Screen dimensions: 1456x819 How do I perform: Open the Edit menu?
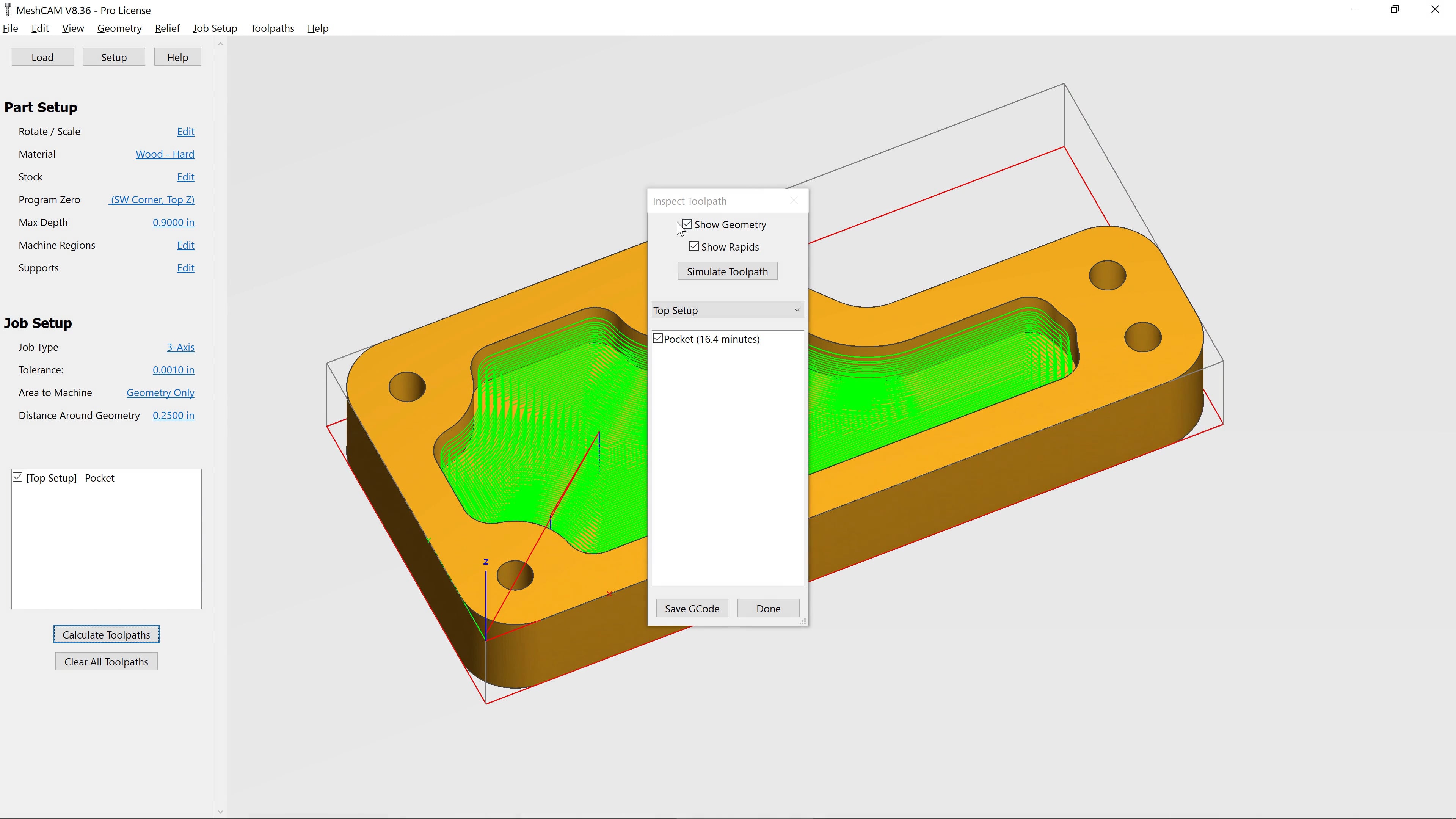[40, 28]
